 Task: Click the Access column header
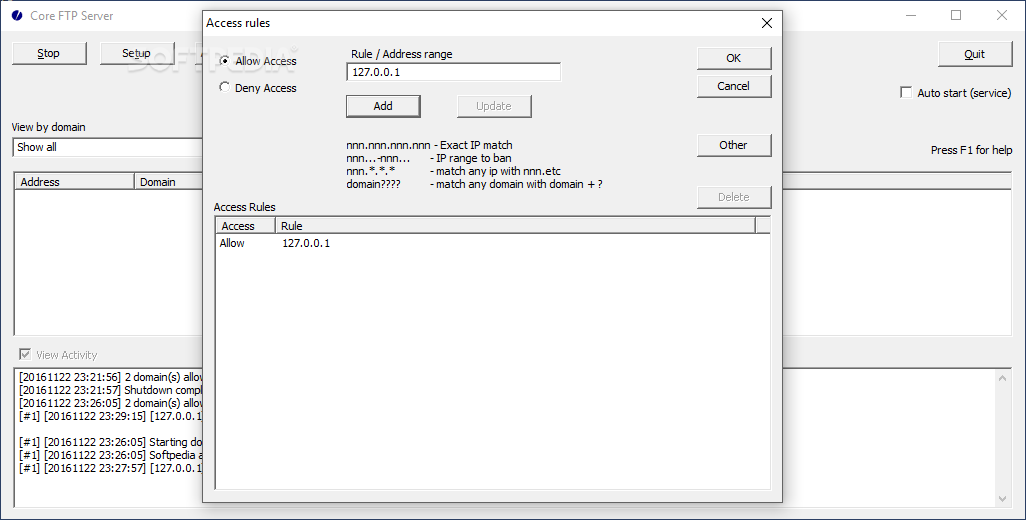tap(245, 226)
